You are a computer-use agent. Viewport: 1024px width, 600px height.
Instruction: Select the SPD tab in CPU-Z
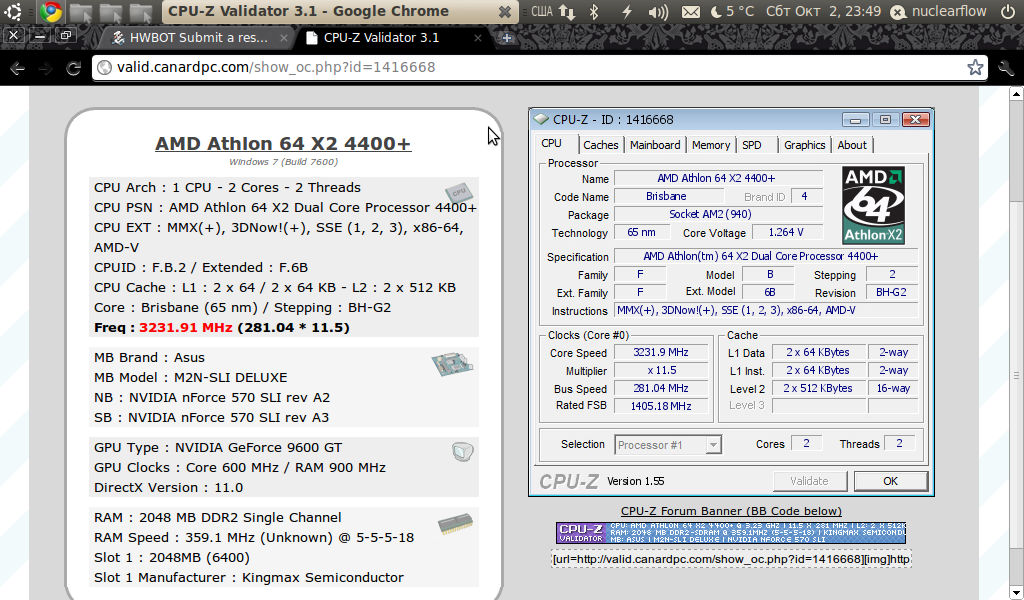click(752, 145)
